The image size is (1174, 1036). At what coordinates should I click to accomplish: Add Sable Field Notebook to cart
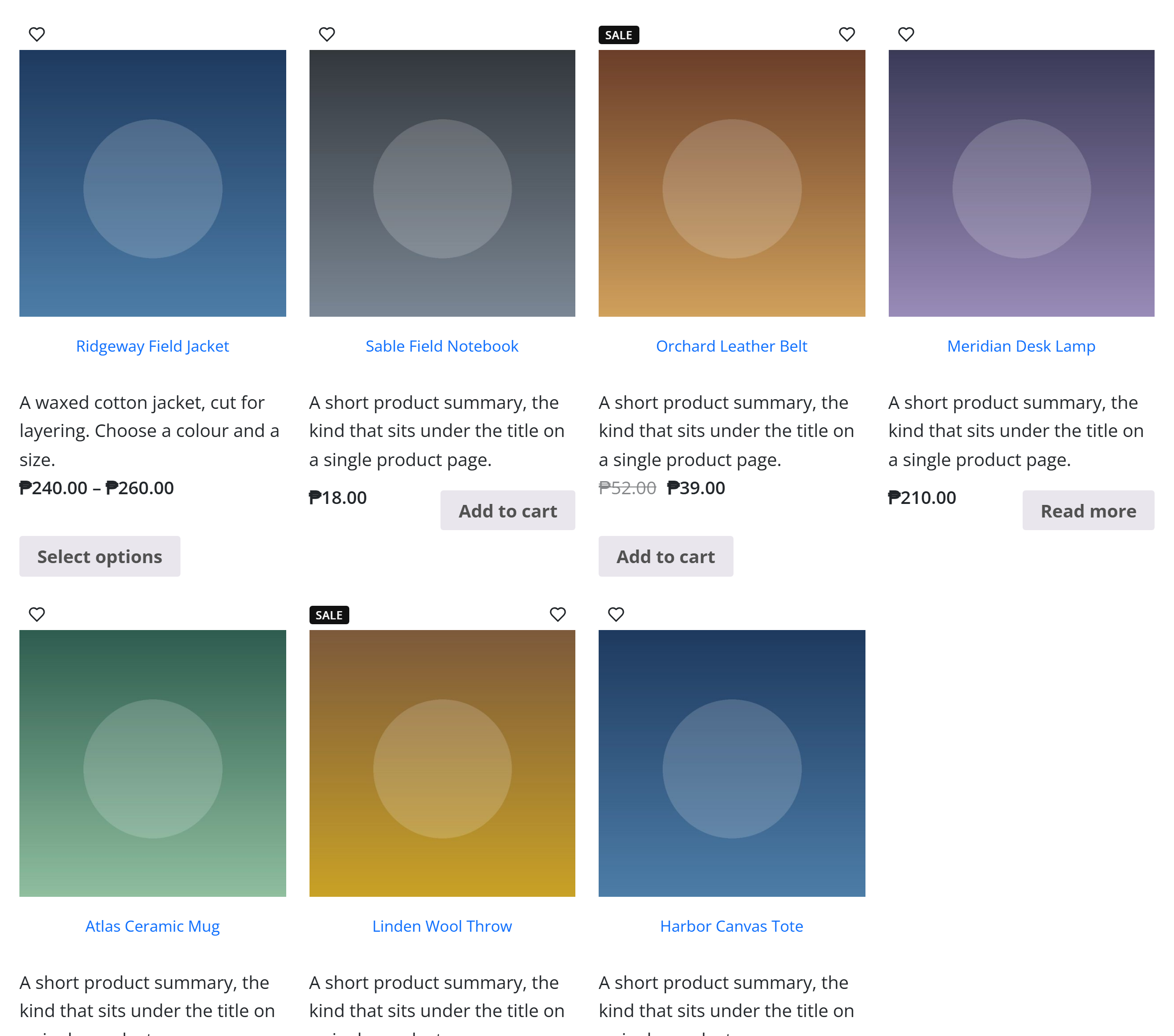(x=508, y=511)
